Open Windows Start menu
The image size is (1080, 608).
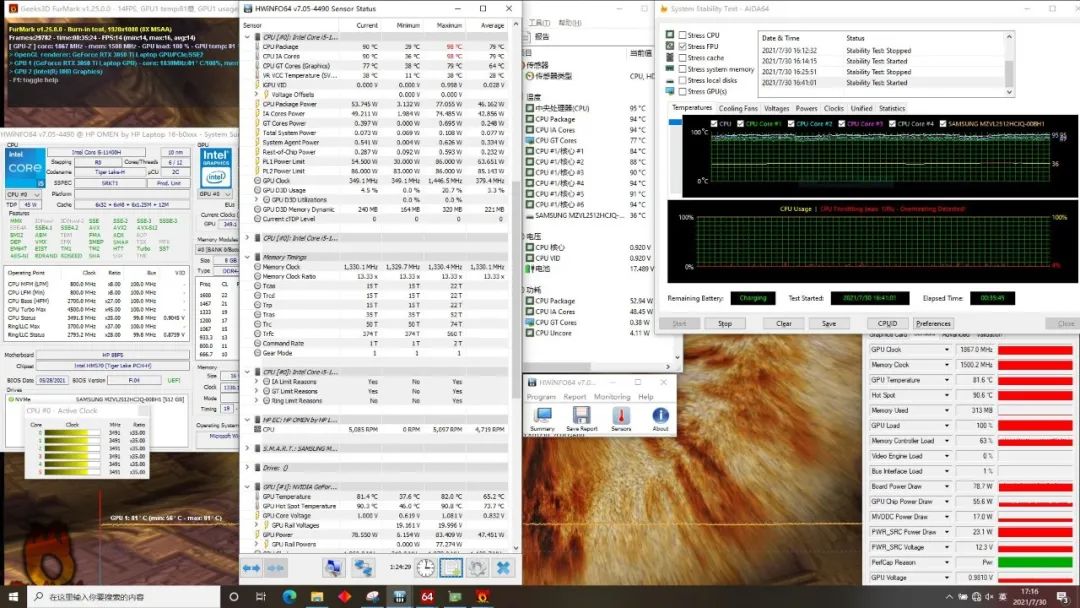click(13, 596)
